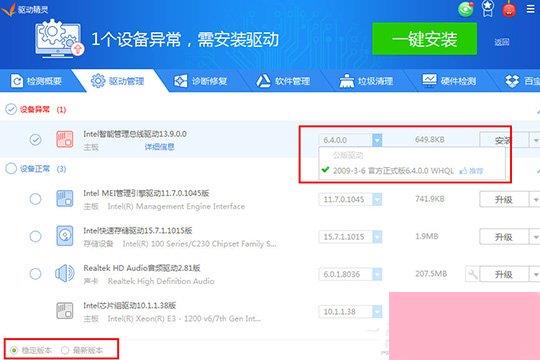Check the Intel快速存储驱动15.7.1.1015 checkbox
Image resolution: width=540 pixels, height=360 pixels.
pos(35,236)
